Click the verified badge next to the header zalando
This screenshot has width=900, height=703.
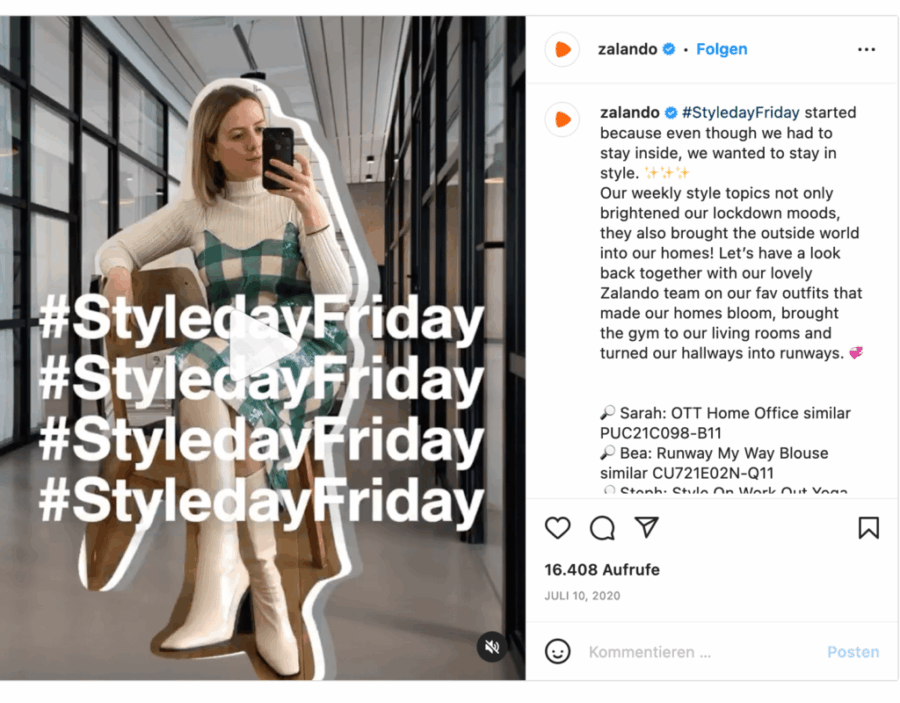(669, 49)
